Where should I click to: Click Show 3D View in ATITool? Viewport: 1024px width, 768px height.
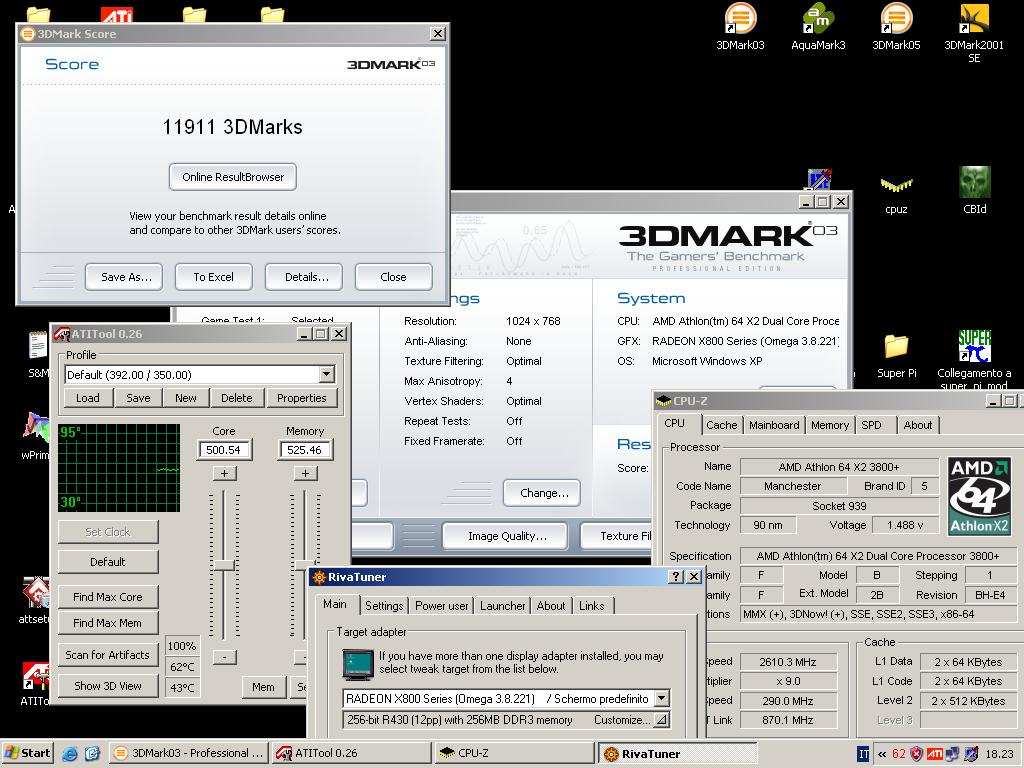click(x=108, y=686)
